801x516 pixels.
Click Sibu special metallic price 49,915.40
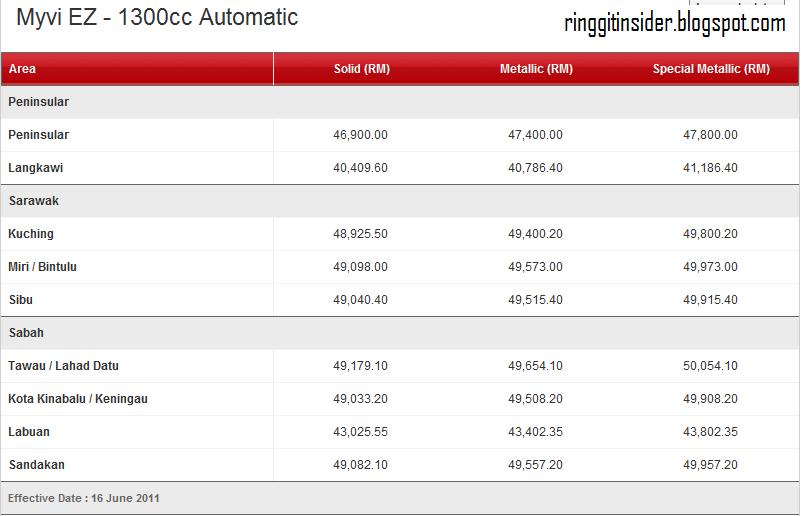point(710,300)
